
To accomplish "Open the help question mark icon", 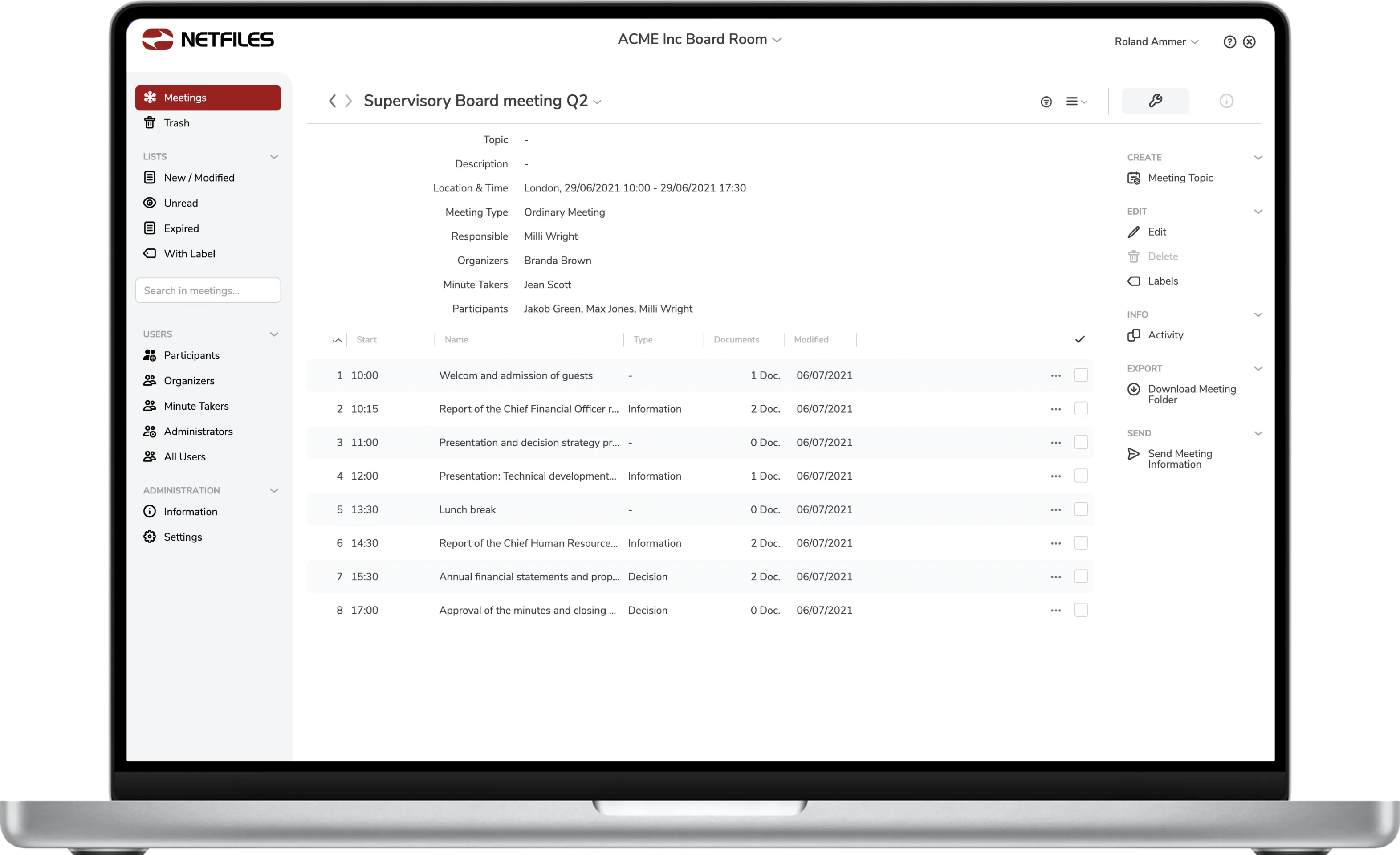I will pos(1229,41).
